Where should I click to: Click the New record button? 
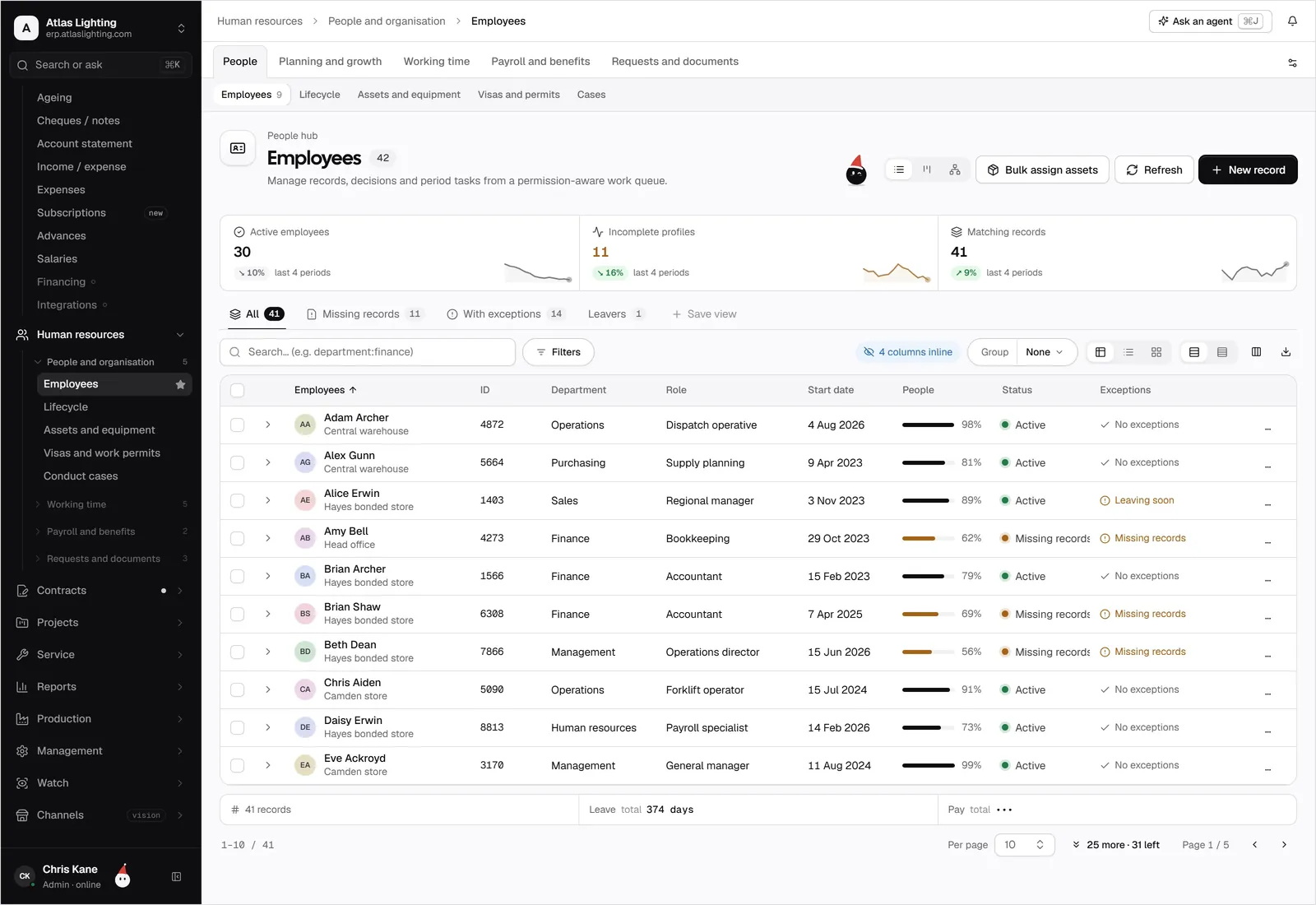coord(1248,170)
